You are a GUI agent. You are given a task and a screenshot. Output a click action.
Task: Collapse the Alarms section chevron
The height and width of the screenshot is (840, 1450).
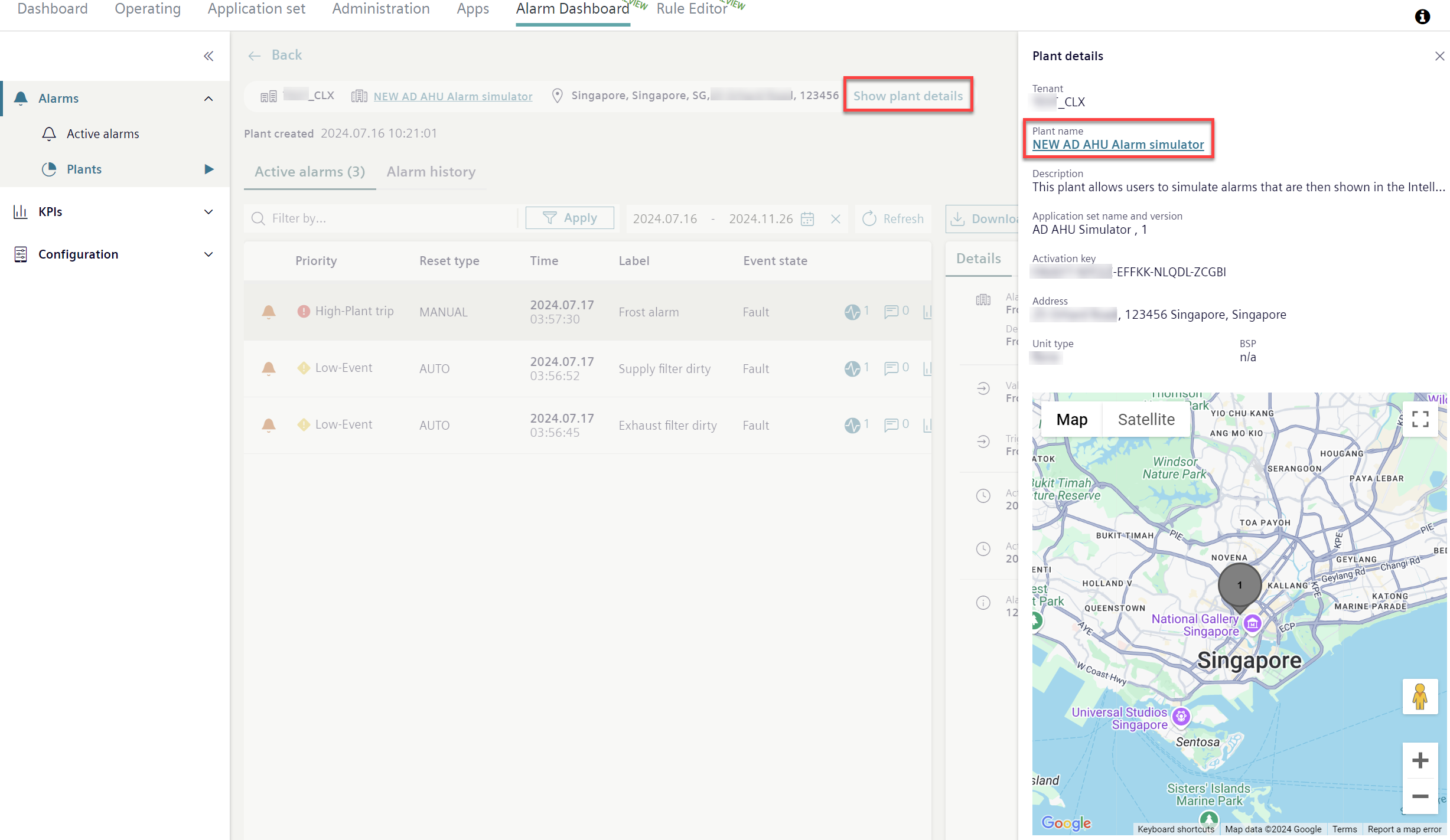click(208, 99)
